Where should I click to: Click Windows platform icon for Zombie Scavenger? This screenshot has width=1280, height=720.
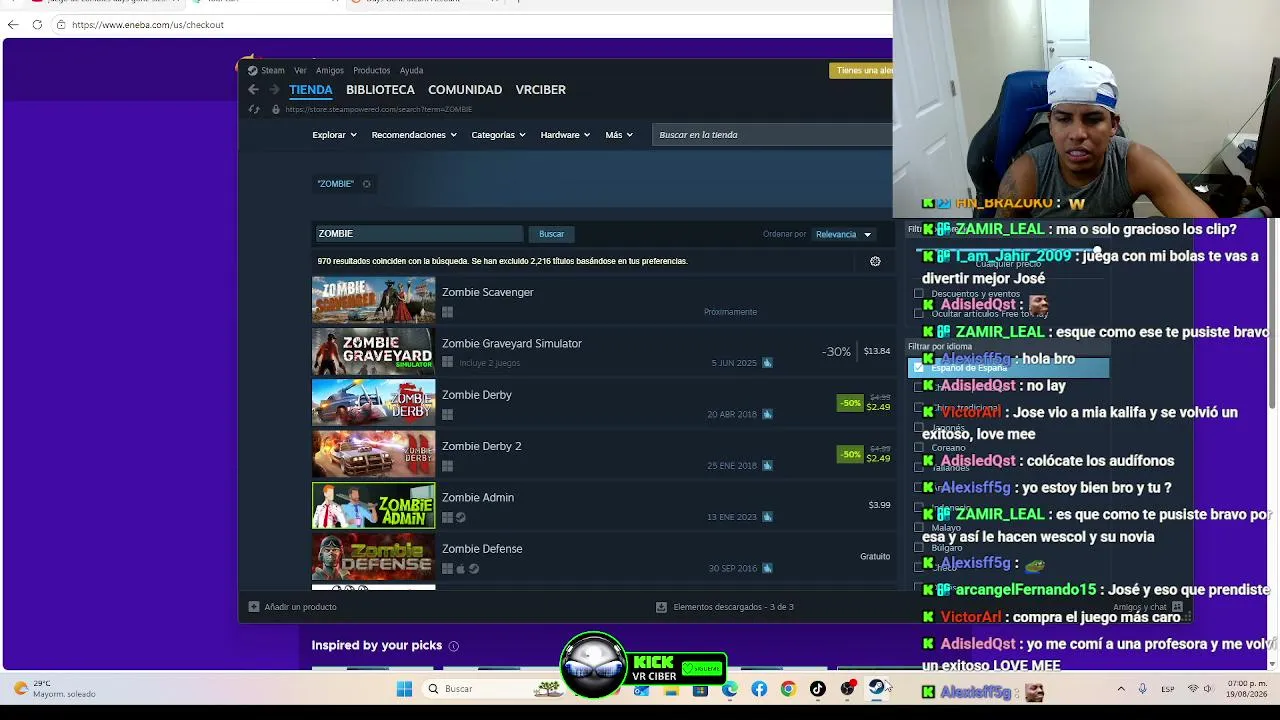pyautogui.click(x=447, y=312)
